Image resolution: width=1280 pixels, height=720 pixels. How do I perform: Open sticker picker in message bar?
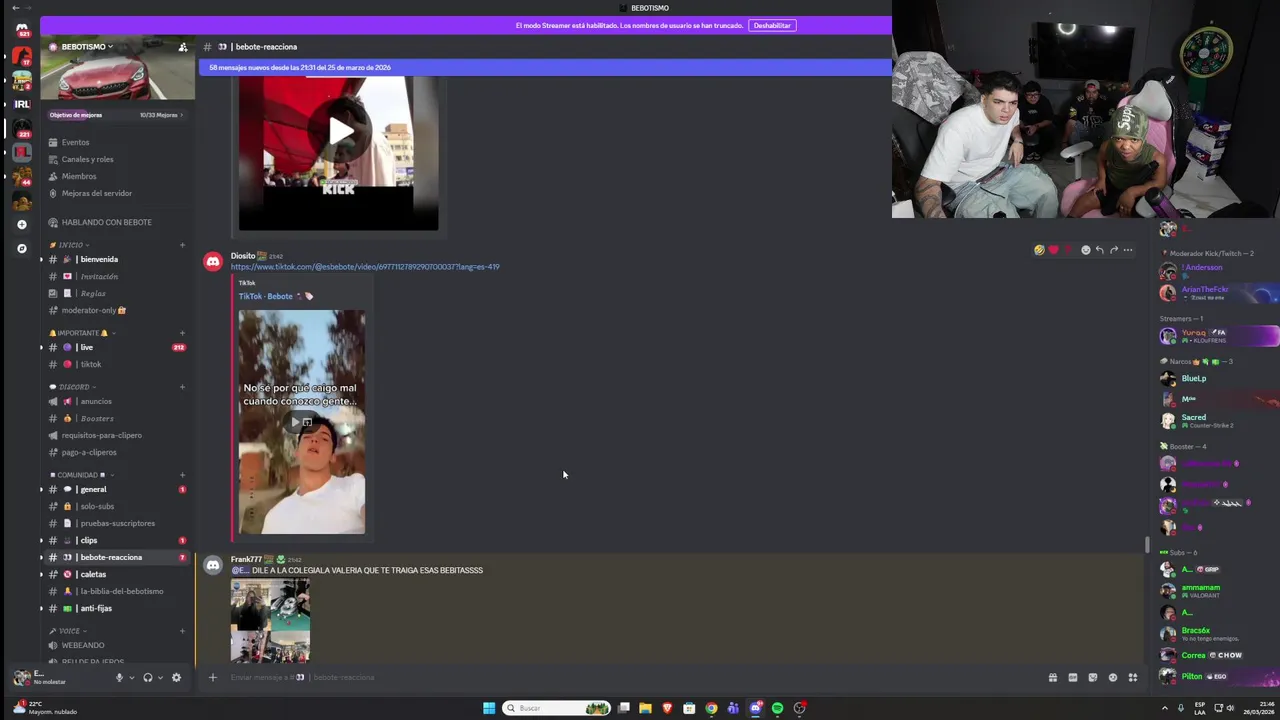coord(1092,677)
